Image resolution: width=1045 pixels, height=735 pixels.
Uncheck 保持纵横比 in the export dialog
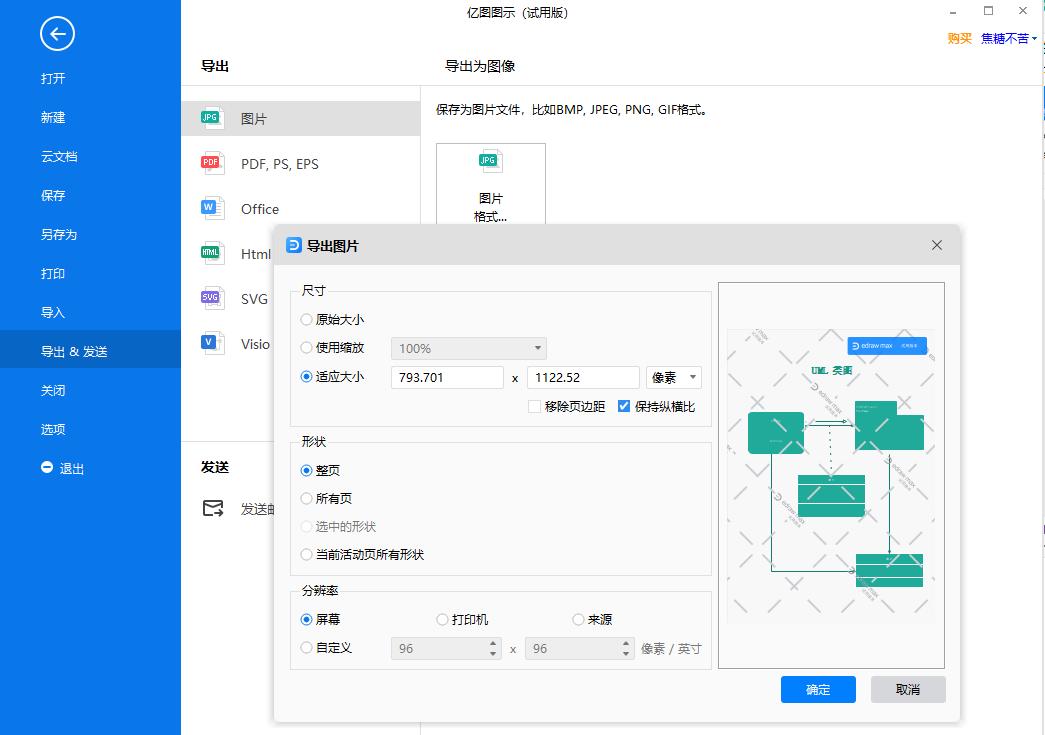tap(625, 406)
